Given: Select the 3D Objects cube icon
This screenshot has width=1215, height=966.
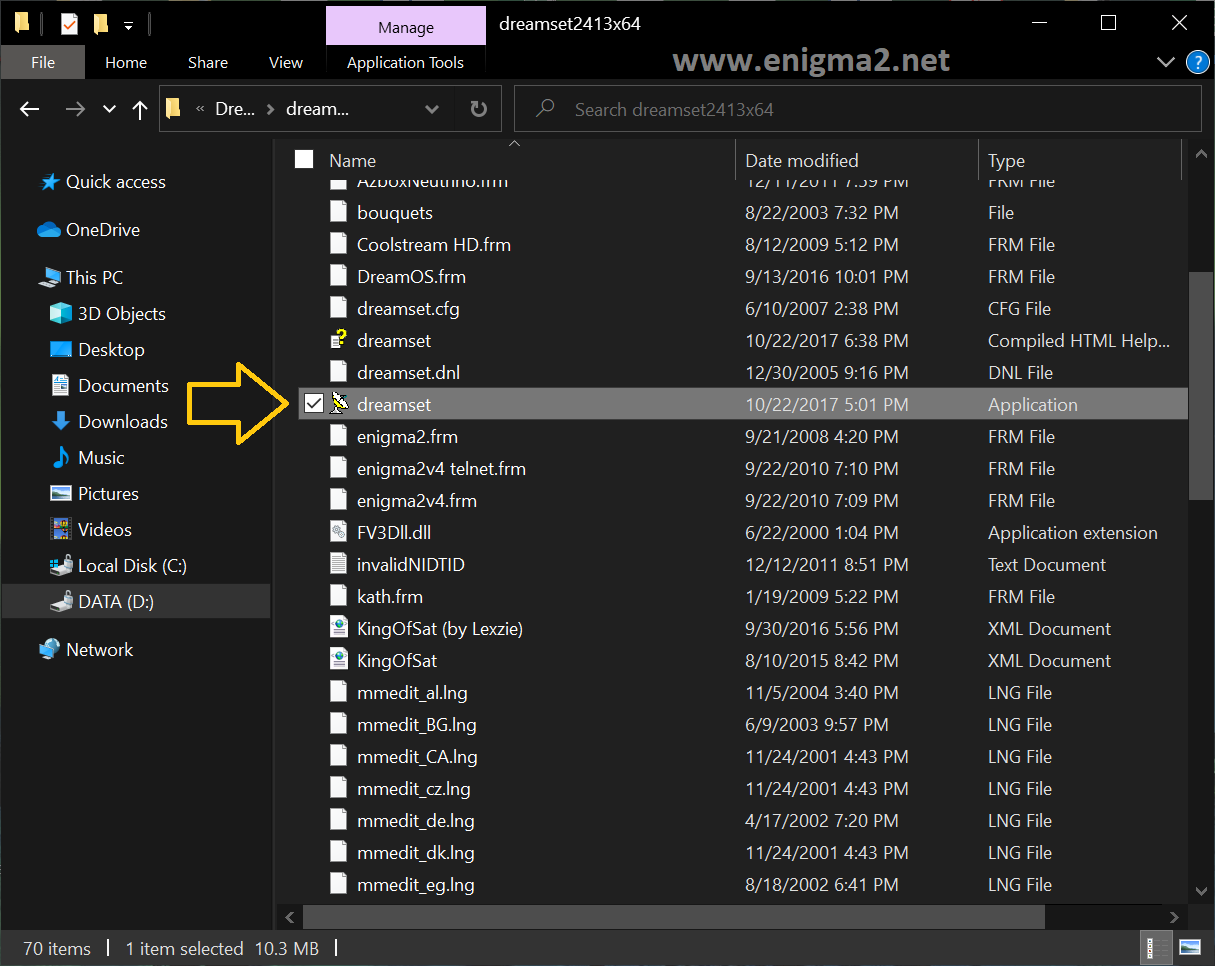Looking at the screenshot, I should point(61,314).
